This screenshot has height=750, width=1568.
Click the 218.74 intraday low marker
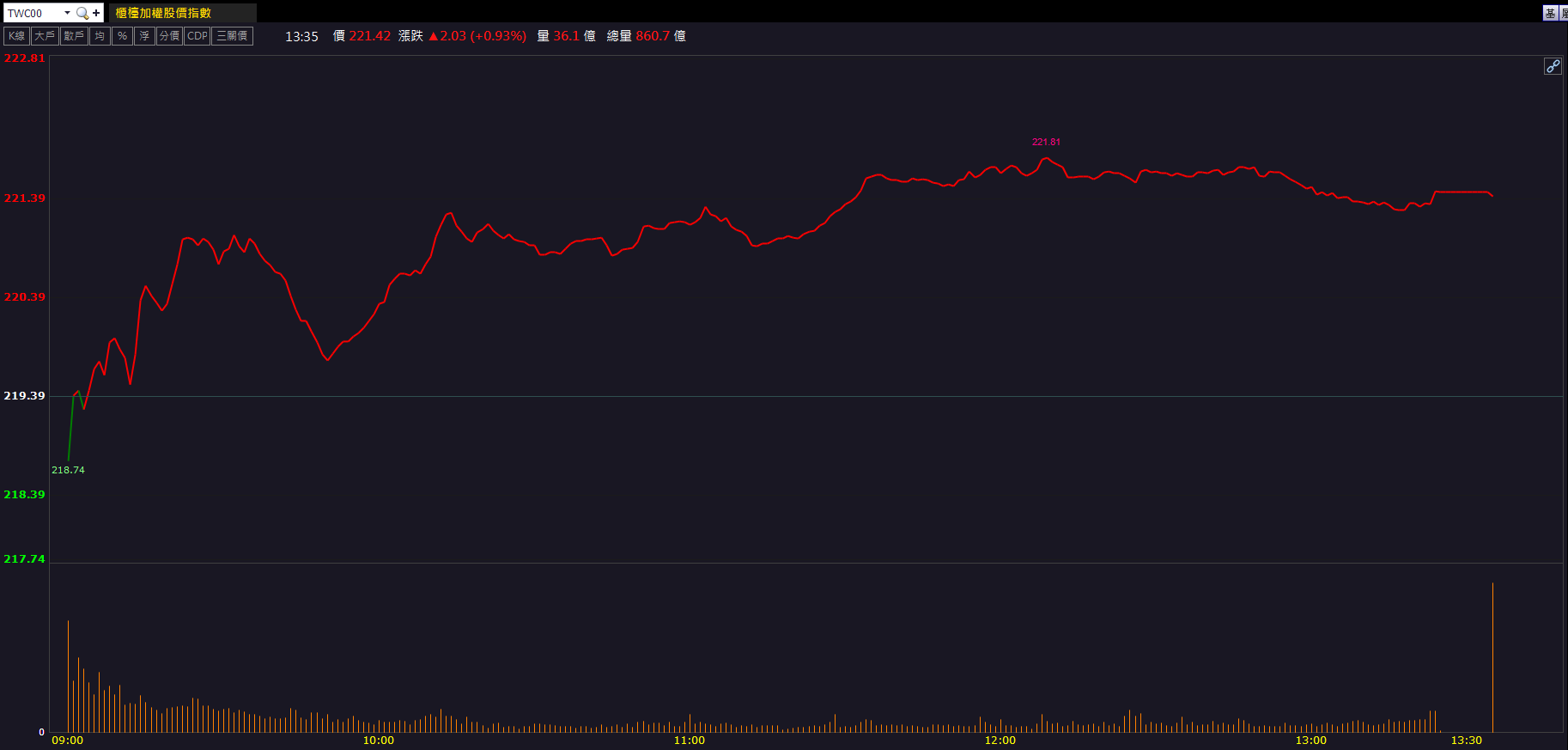point(68,470)
